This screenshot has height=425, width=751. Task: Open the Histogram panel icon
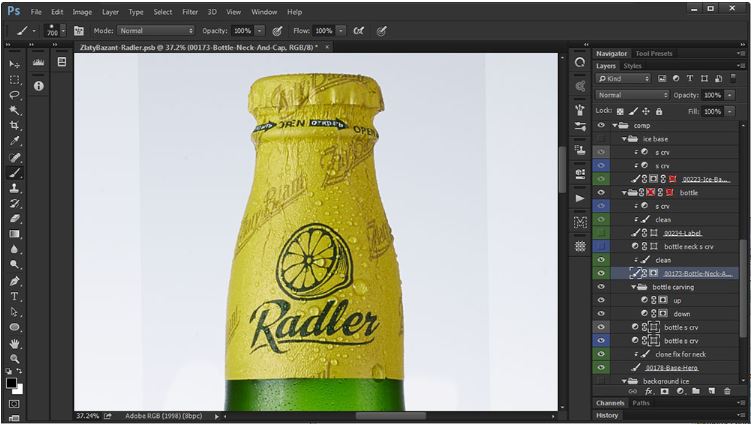(x=39, y=62)
